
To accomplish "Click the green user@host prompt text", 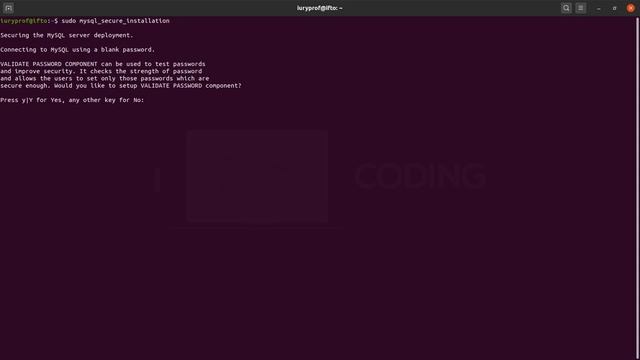I will click(24, 21).
